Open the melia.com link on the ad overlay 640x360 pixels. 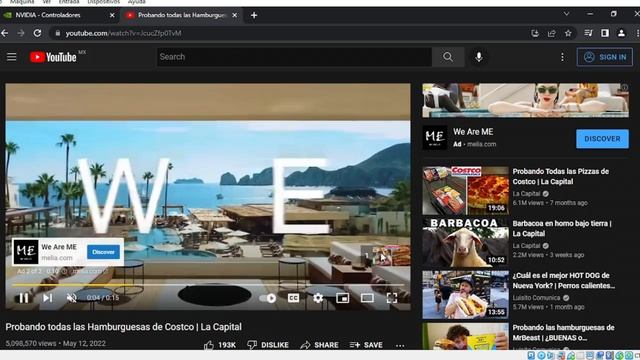(x=57, y=258)
